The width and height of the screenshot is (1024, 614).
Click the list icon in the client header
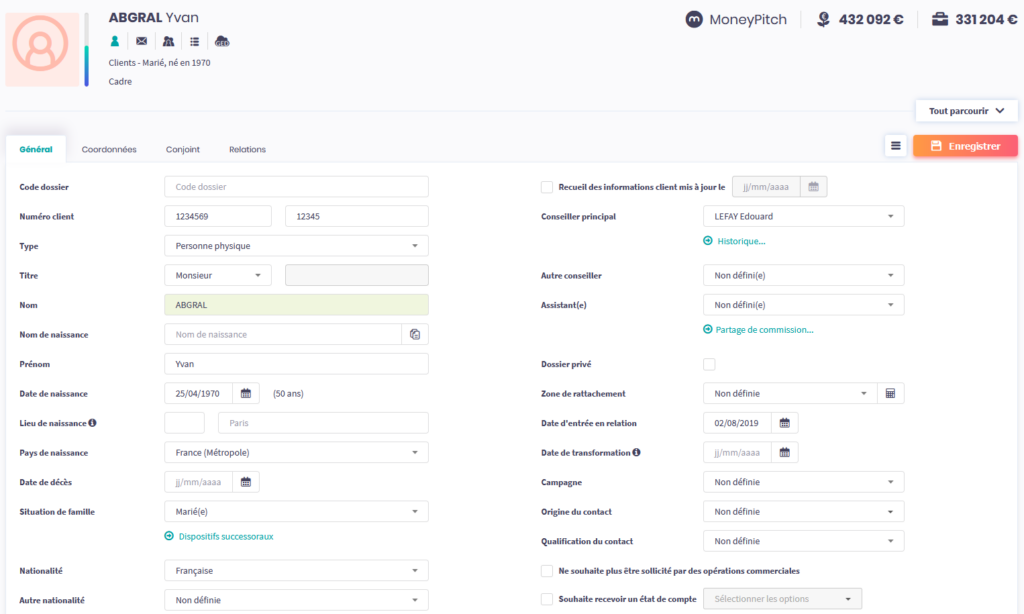tap(194, 41)
